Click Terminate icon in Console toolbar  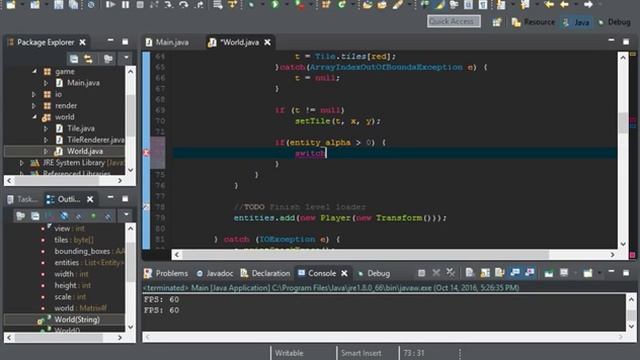[421, 273]
